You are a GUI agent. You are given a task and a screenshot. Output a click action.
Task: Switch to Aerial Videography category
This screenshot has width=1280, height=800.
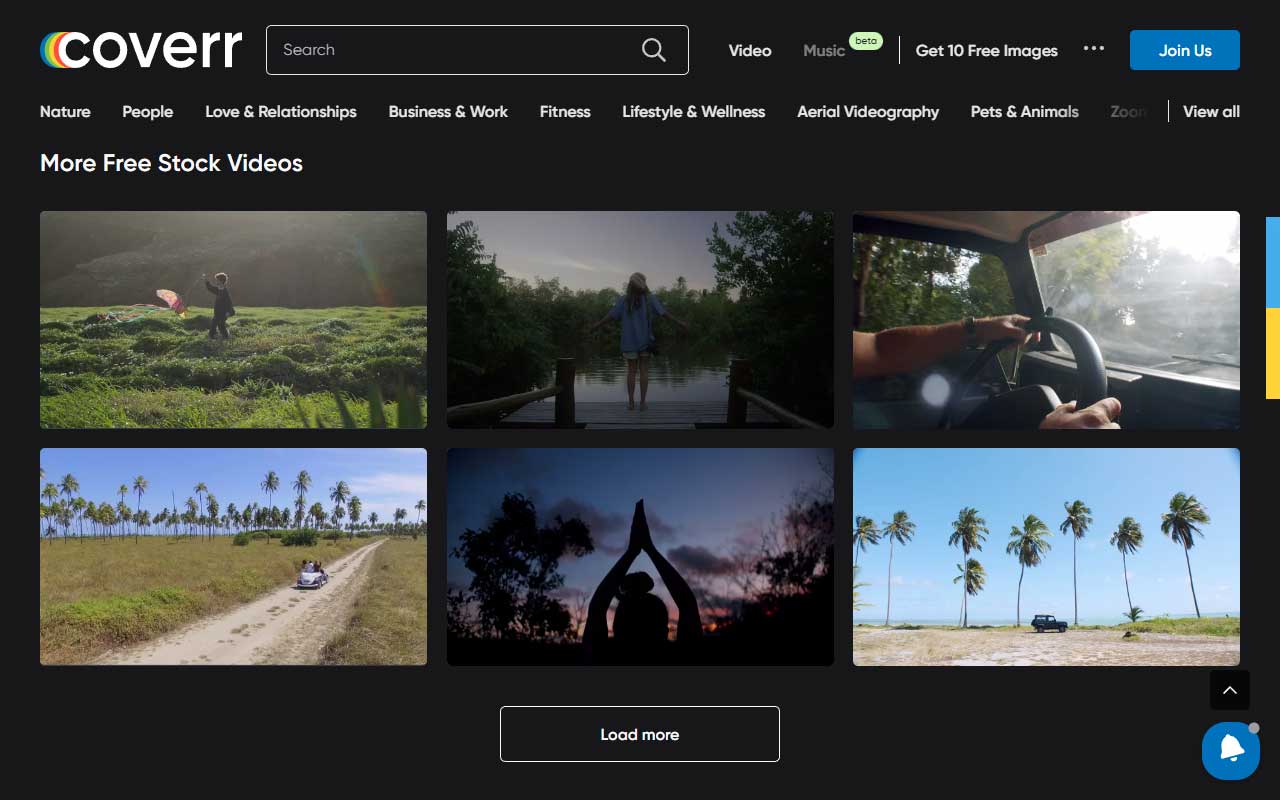866,111
